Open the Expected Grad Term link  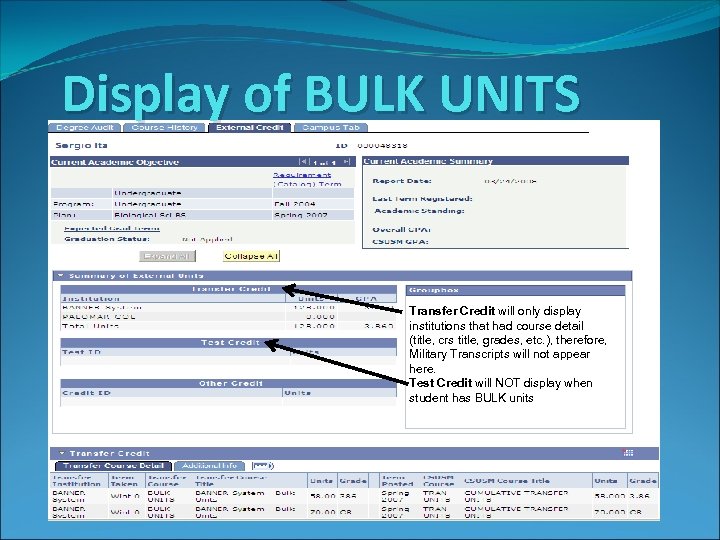pos(112,228)
